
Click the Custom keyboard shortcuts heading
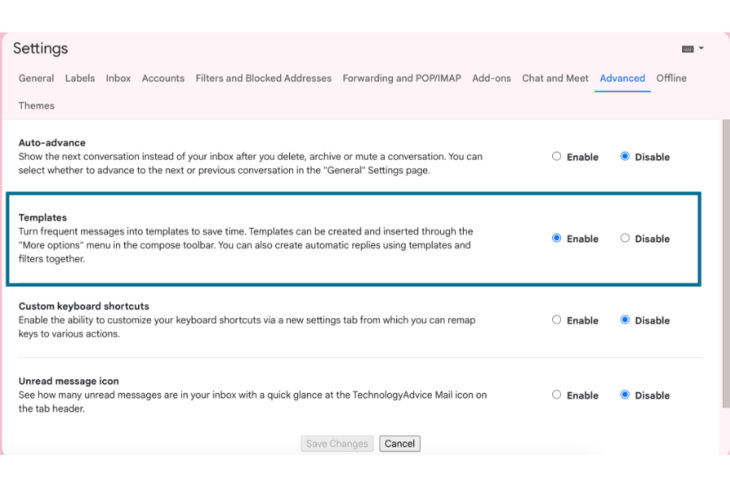click(84, 306)
